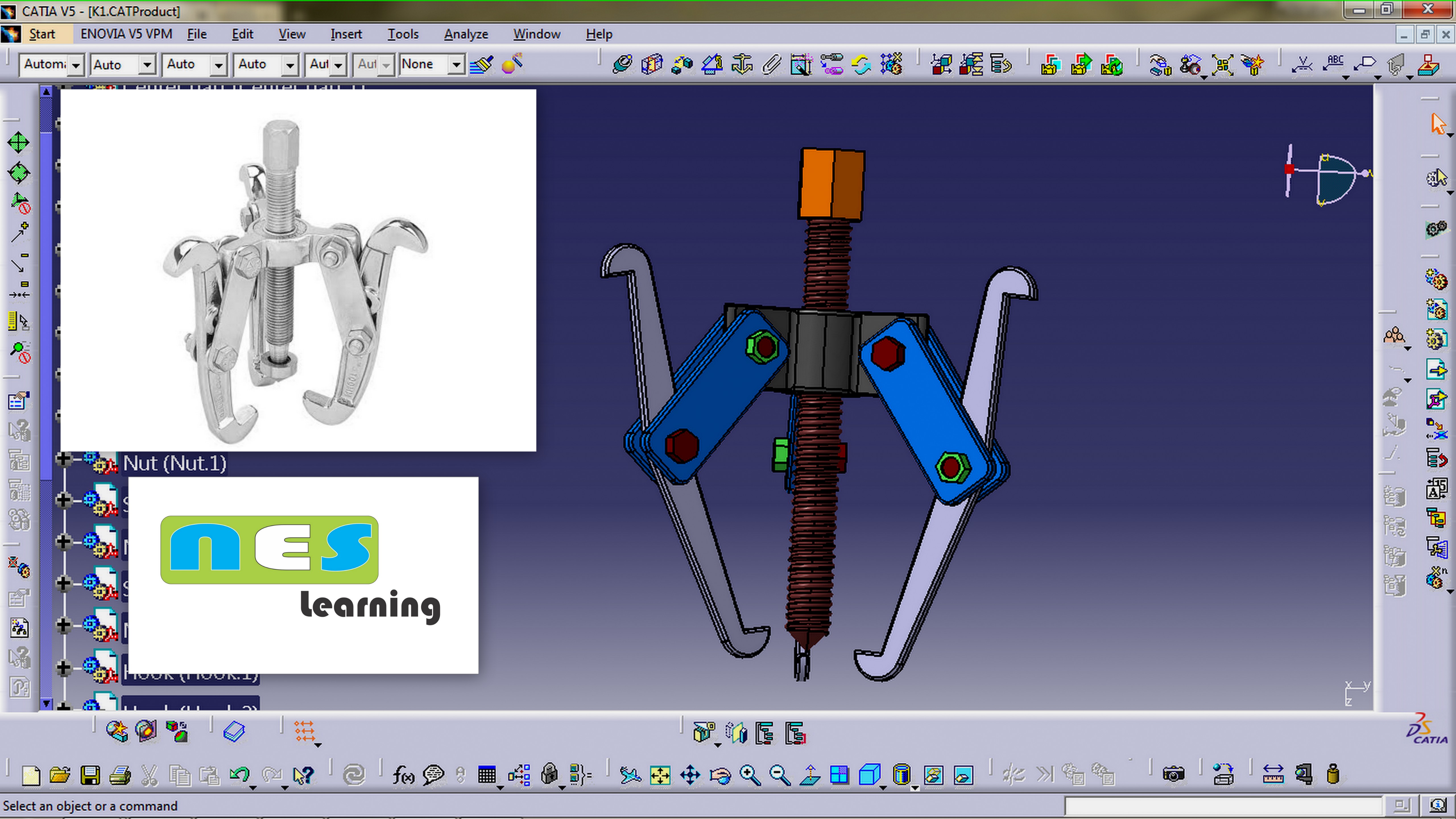1456x819 pixels.
Task: Open the ENOVIA V5 VPM menu
Action: click(126, 34)
